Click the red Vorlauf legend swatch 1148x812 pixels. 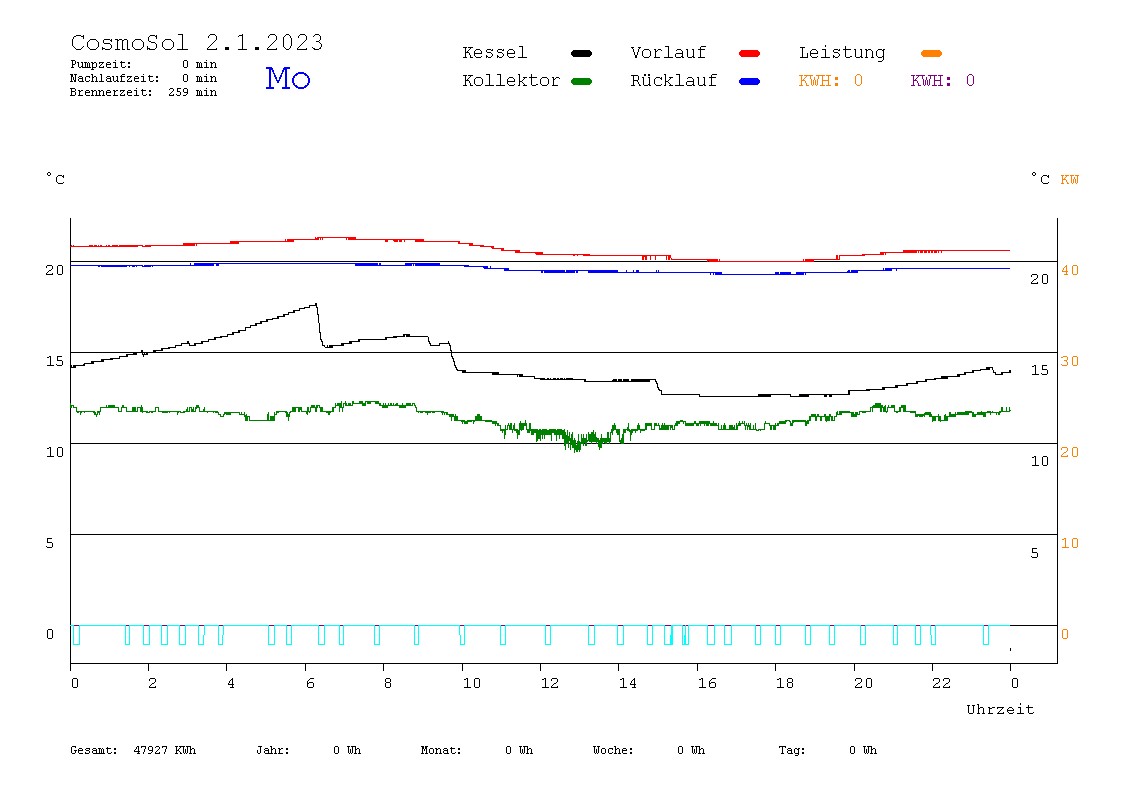pos(749,53)
